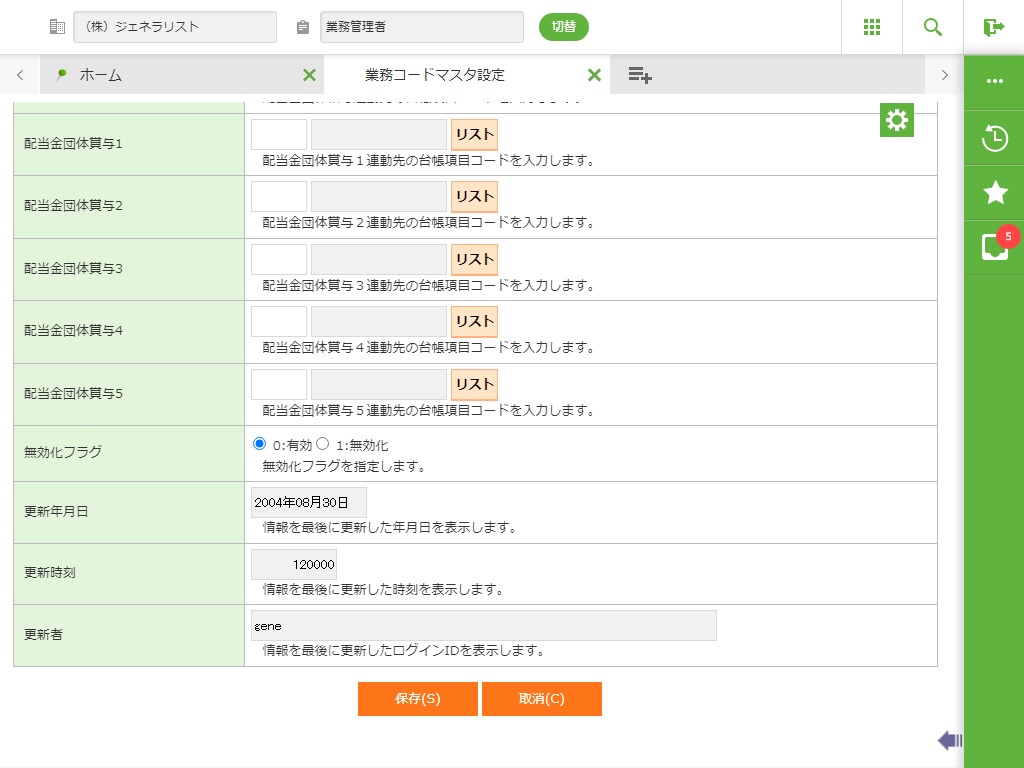The height and width of the screenshot is (768, 1024).
Task: Click the three-dots more icon in sidebar
Action: [x=994, y=81]
